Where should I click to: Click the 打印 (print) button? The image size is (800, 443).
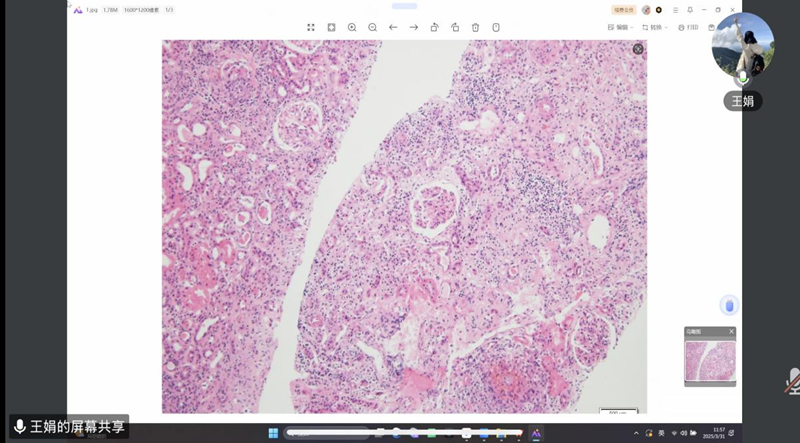[x=688, y=28]
